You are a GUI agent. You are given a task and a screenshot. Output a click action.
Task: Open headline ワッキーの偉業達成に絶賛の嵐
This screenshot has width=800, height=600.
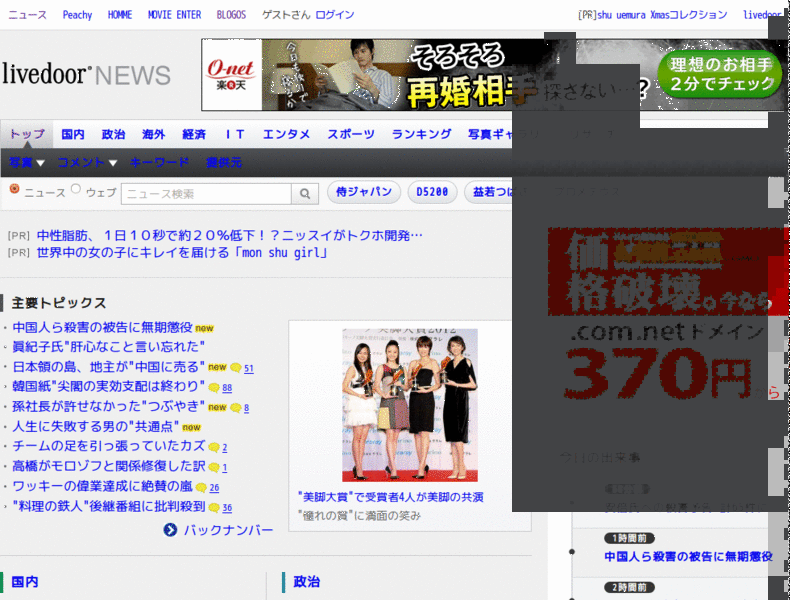103,486
